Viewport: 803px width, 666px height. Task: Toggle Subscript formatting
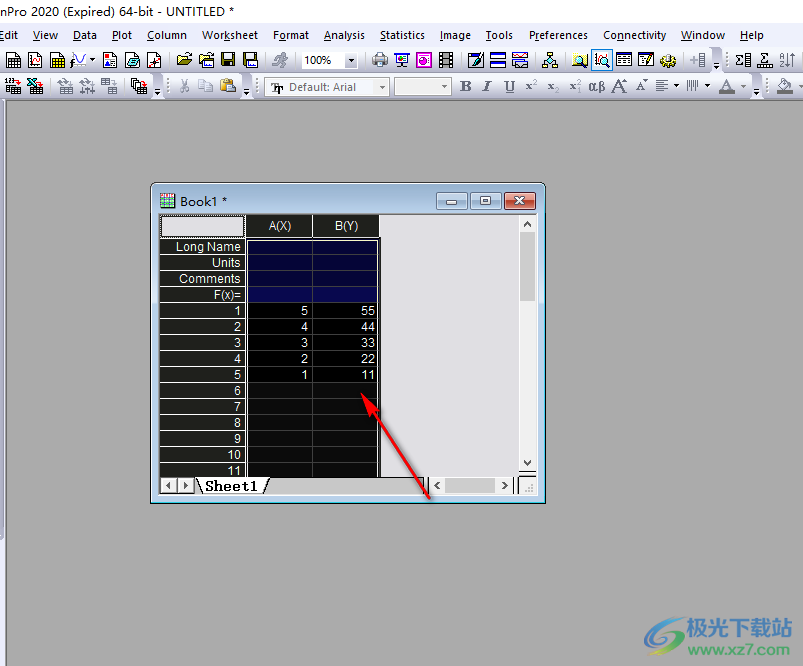[553, 86]
